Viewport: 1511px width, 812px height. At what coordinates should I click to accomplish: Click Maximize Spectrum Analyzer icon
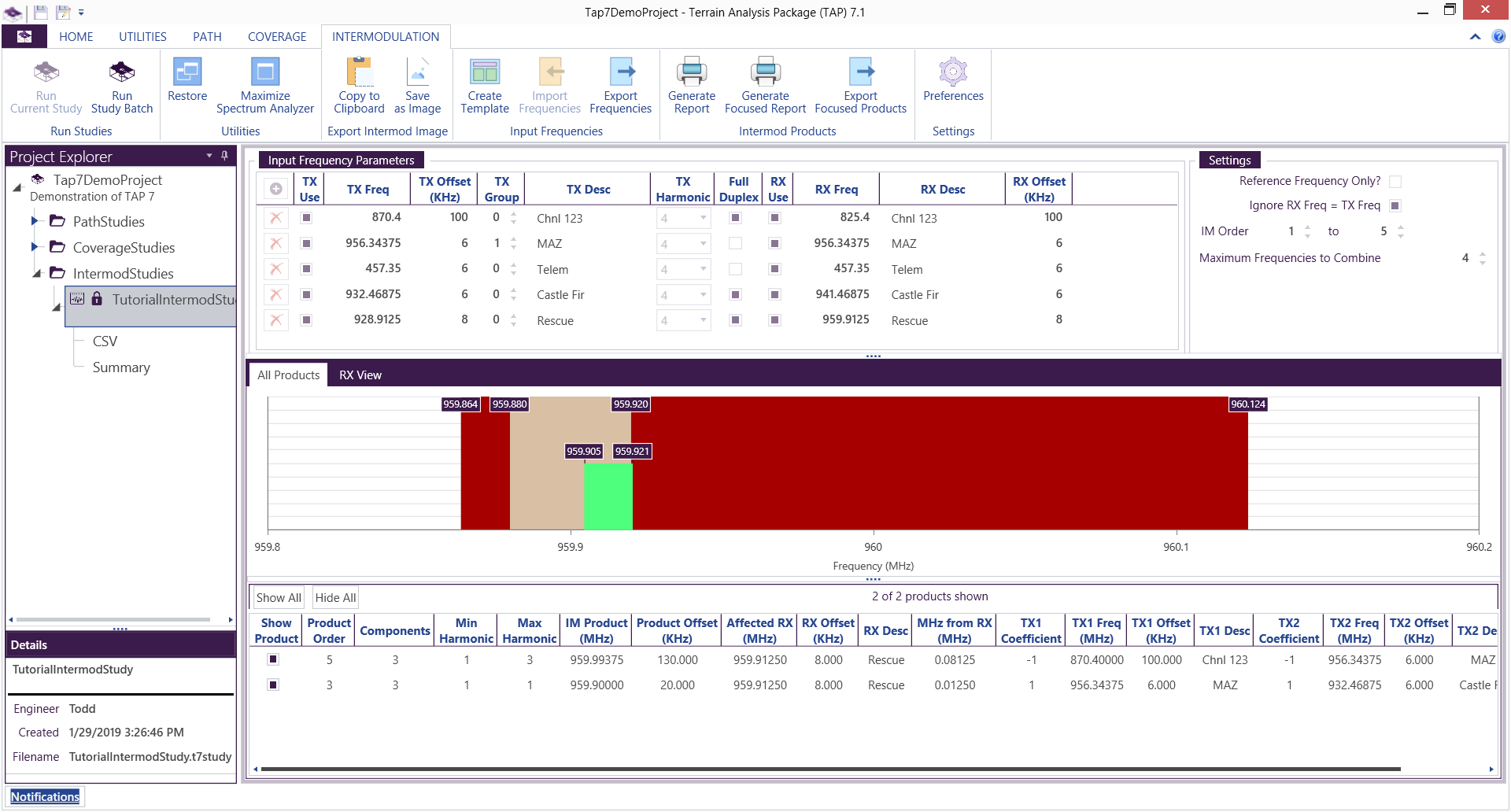pos(265,73)
